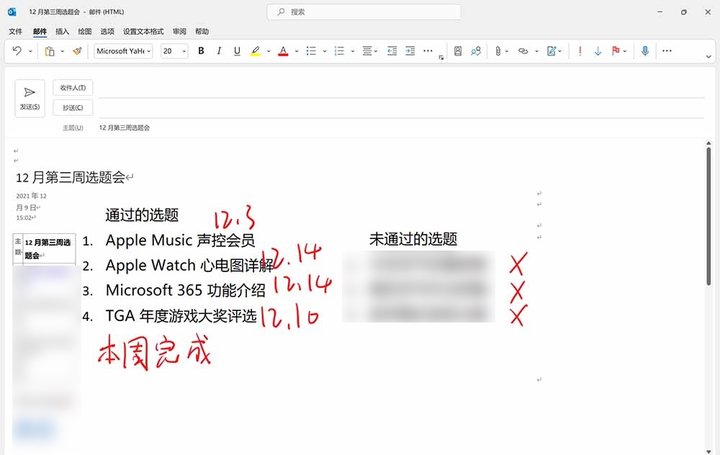Expand the font color dropdown arrow

pyautogui.click(x=296, y=51)
